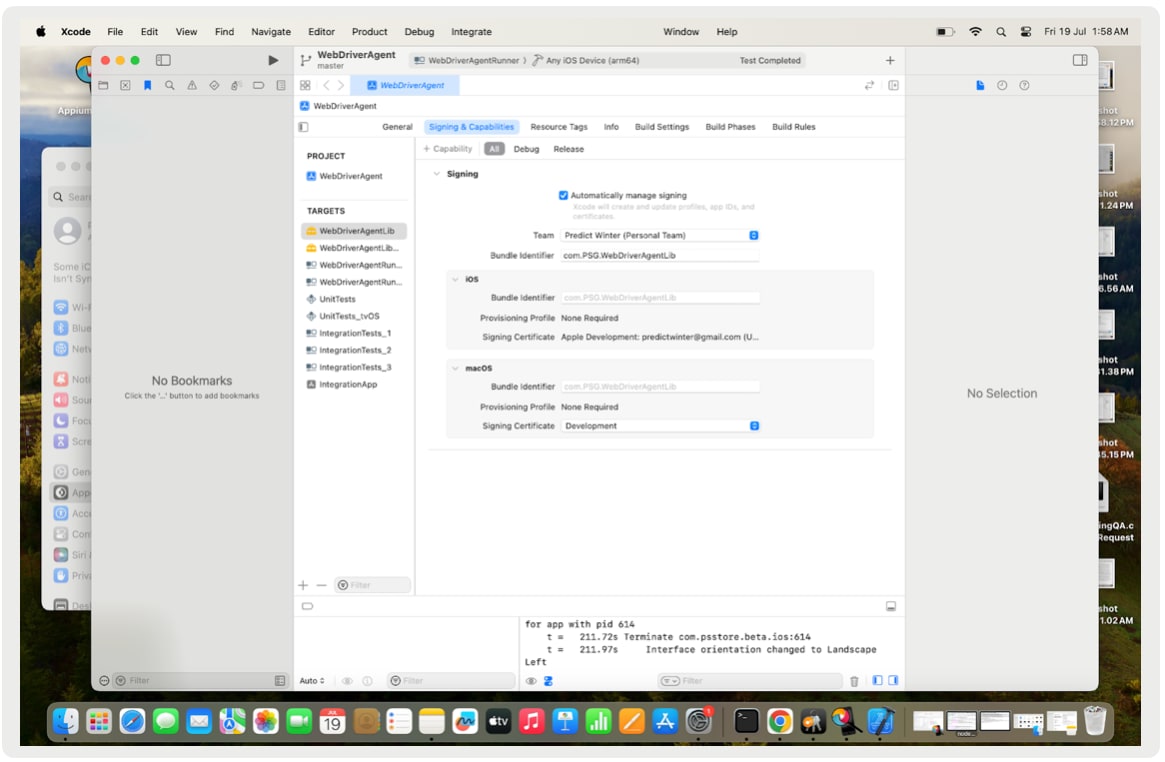The width and height of the screenshot is (1165, 762).
Task: Select the IntegrationApp target
Action: 347,384
